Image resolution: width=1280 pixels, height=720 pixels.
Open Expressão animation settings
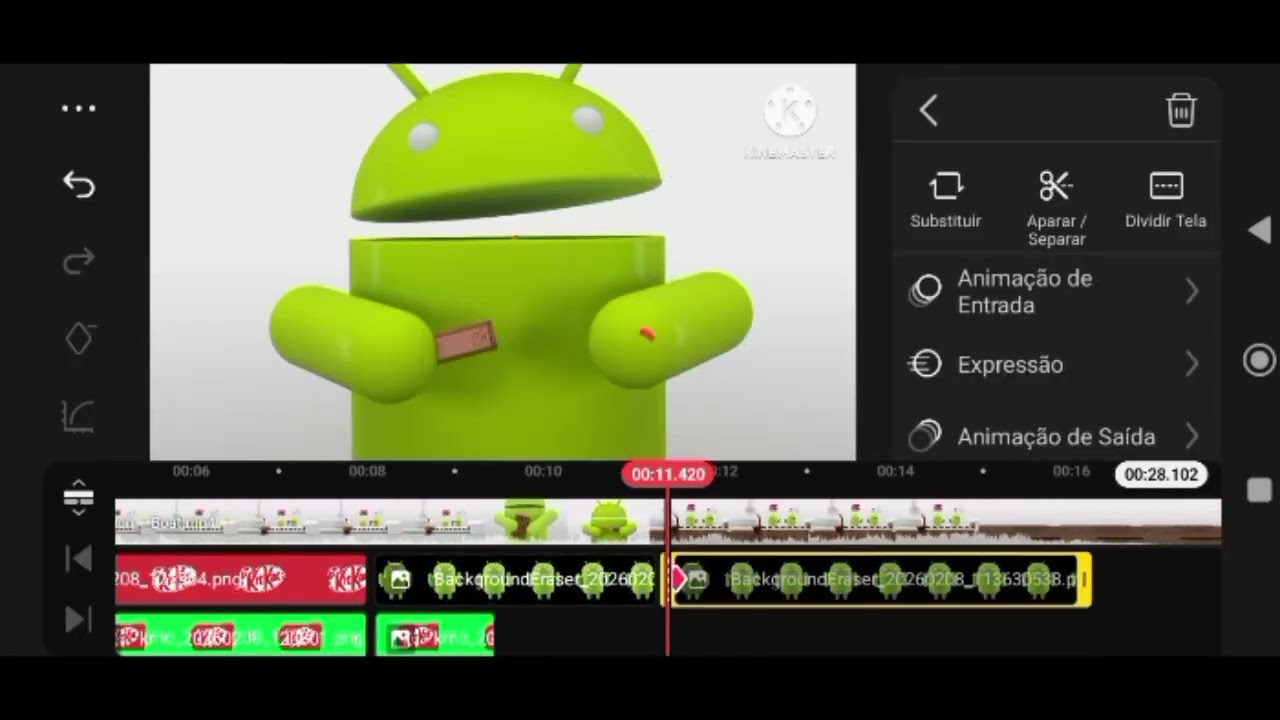(x=1056, y=365)
